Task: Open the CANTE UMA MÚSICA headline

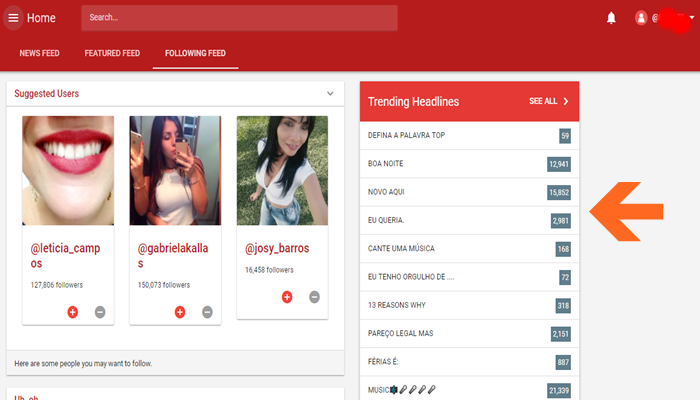Action: point(469,249)
